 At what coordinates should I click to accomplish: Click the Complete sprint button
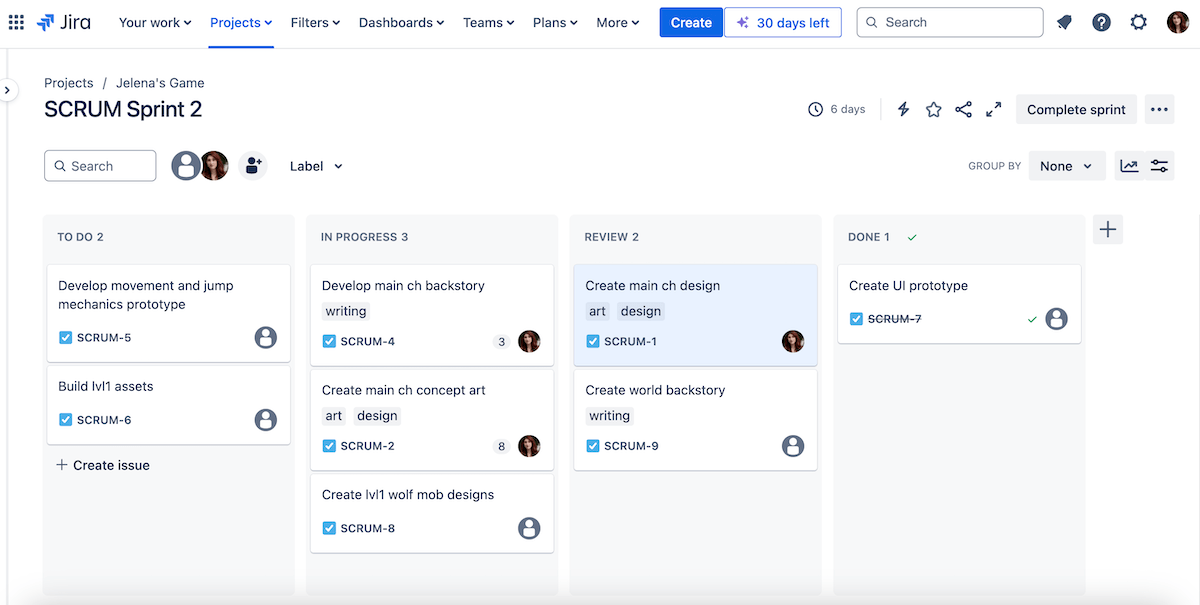tap(1076, 109)
